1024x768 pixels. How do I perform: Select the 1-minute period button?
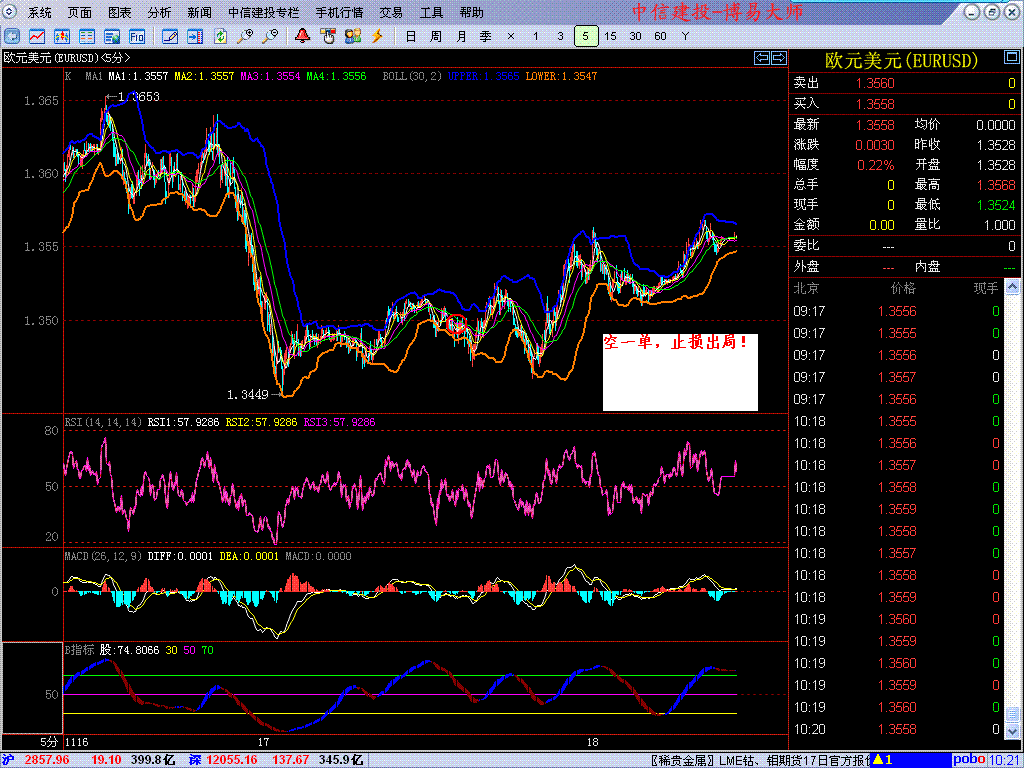click(x=536, y=36)
